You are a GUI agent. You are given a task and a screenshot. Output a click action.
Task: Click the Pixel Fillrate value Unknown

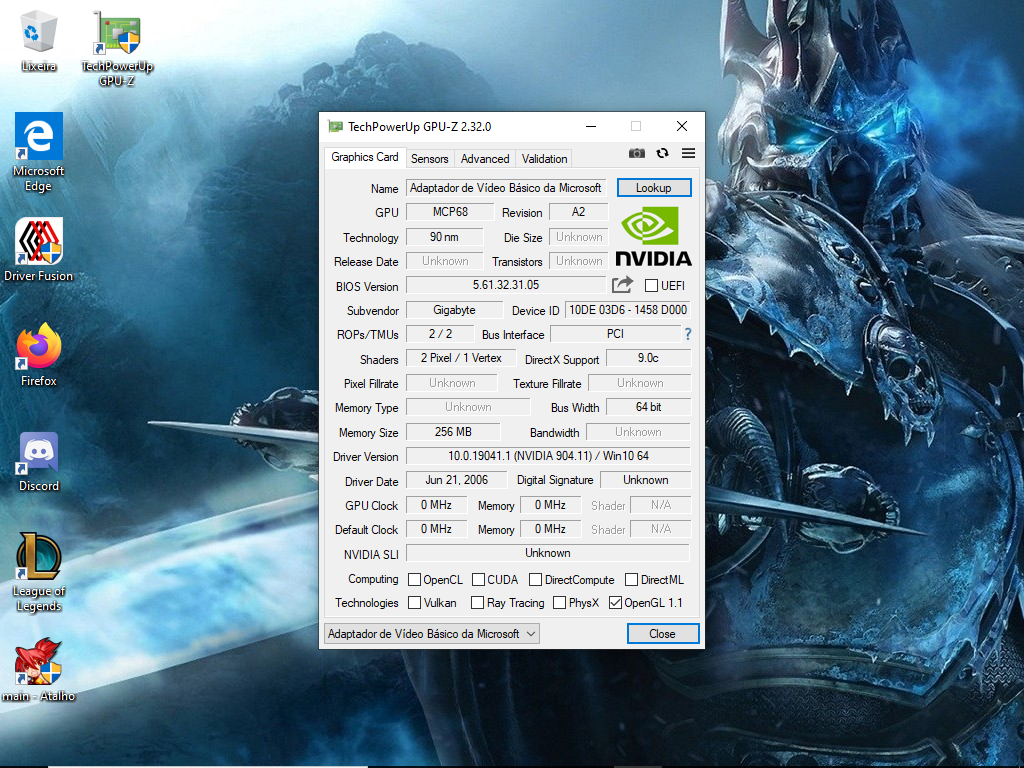452,383
